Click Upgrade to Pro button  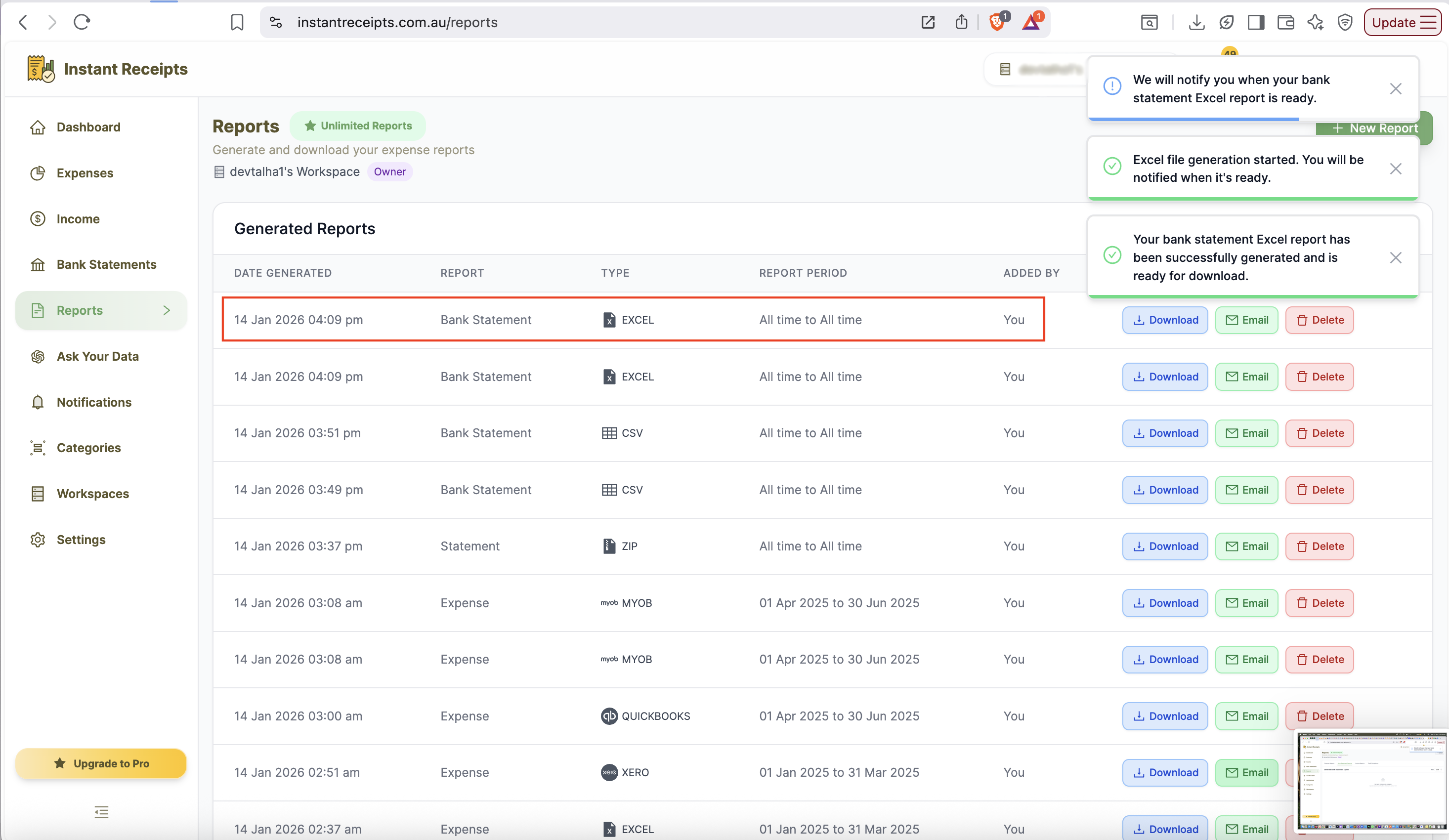tap(101, 763)
